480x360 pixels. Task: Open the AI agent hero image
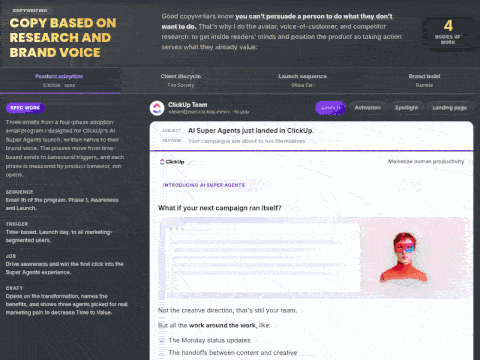click(315, 258)
